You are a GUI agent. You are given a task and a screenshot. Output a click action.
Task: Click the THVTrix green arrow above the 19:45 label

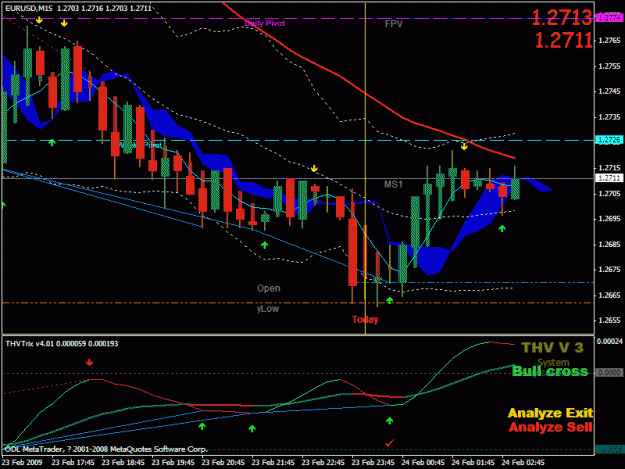point(202,426)
